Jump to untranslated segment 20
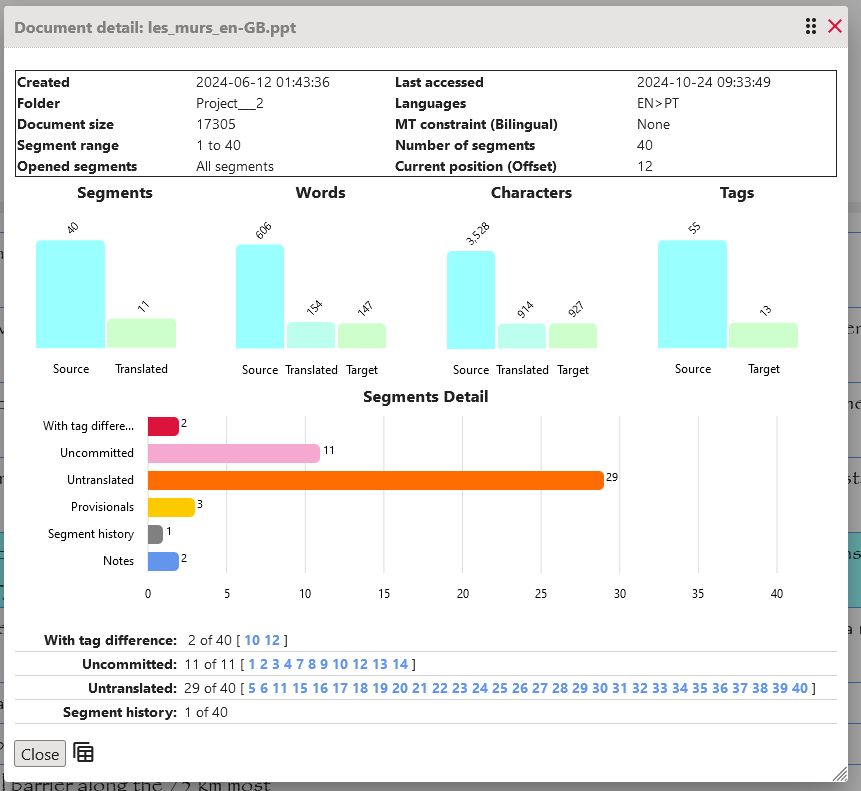Image resolution: width=861 pixels, height=791 pixels. pos(400,688)
